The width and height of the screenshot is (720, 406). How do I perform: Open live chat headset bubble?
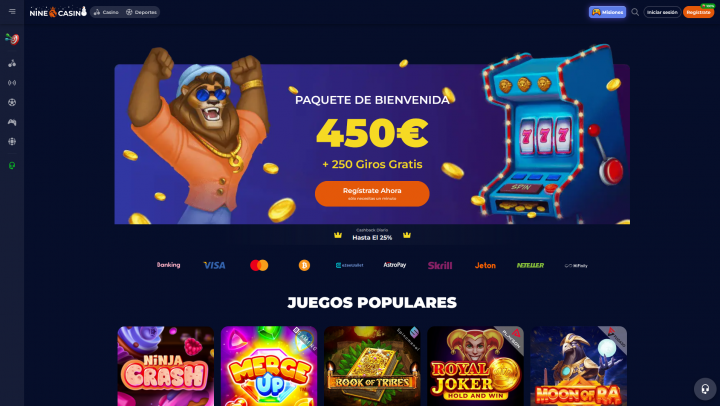[x=705, y=389]
